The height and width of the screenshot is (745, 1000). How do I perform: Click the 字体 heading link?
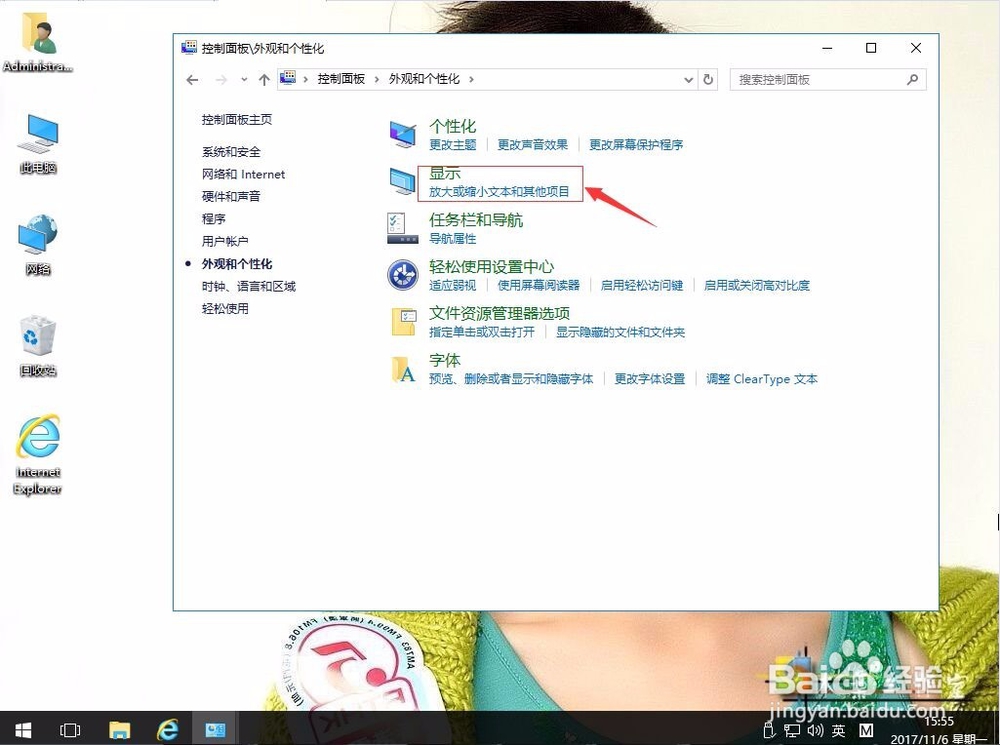coord(445,360)
